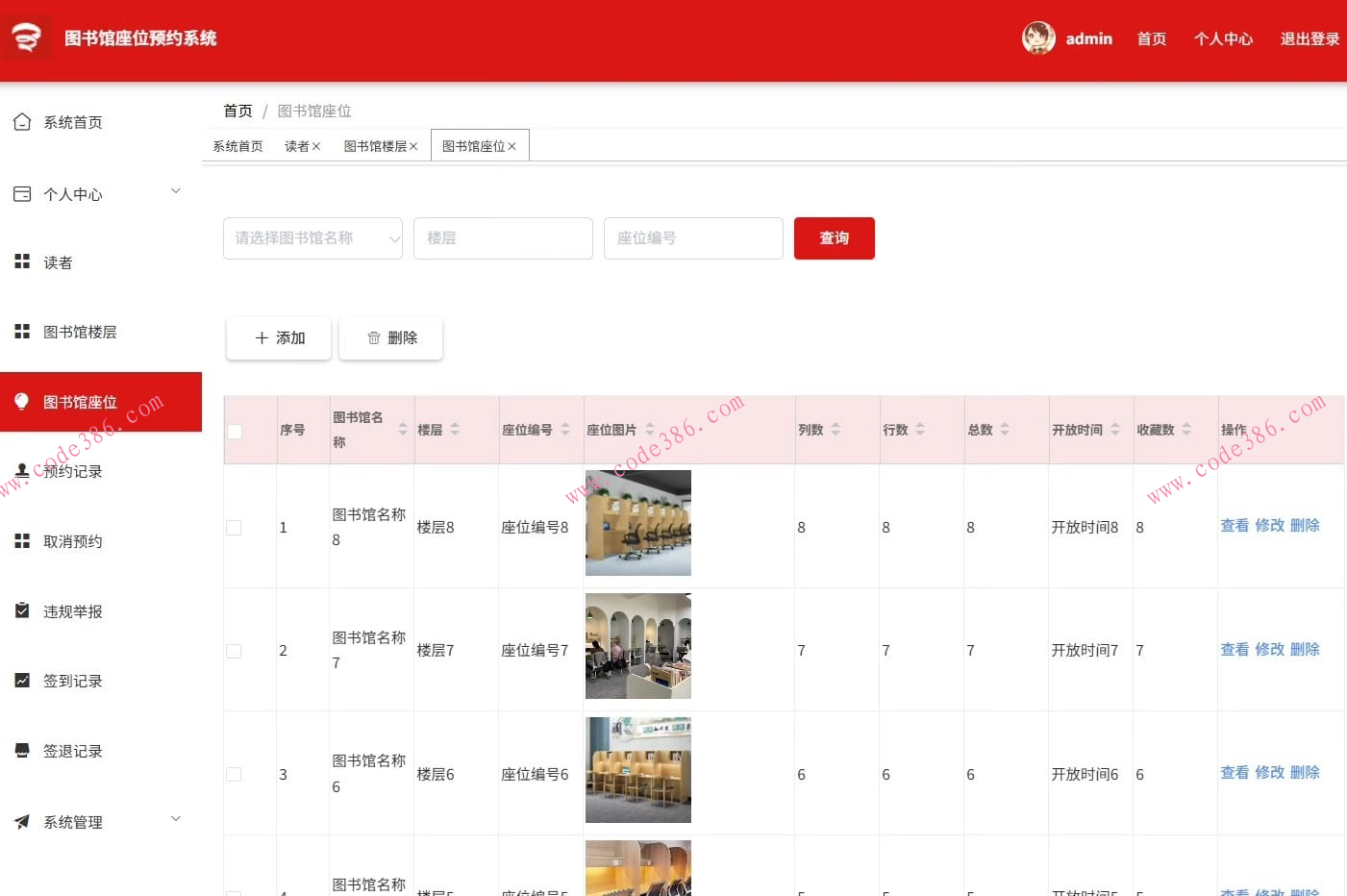Tick the select-all checkbox in table header

click(x=234, y=432)
